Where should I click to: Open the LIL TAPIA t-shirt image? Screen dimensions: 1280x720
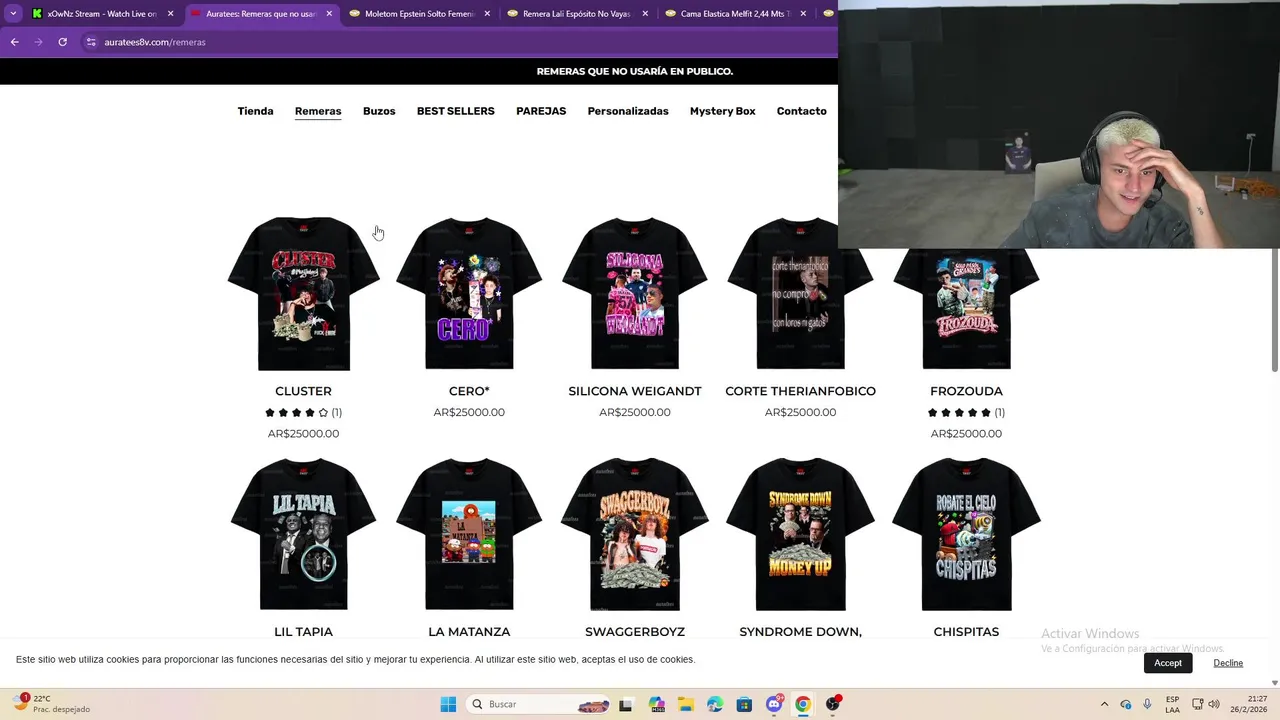303,534
